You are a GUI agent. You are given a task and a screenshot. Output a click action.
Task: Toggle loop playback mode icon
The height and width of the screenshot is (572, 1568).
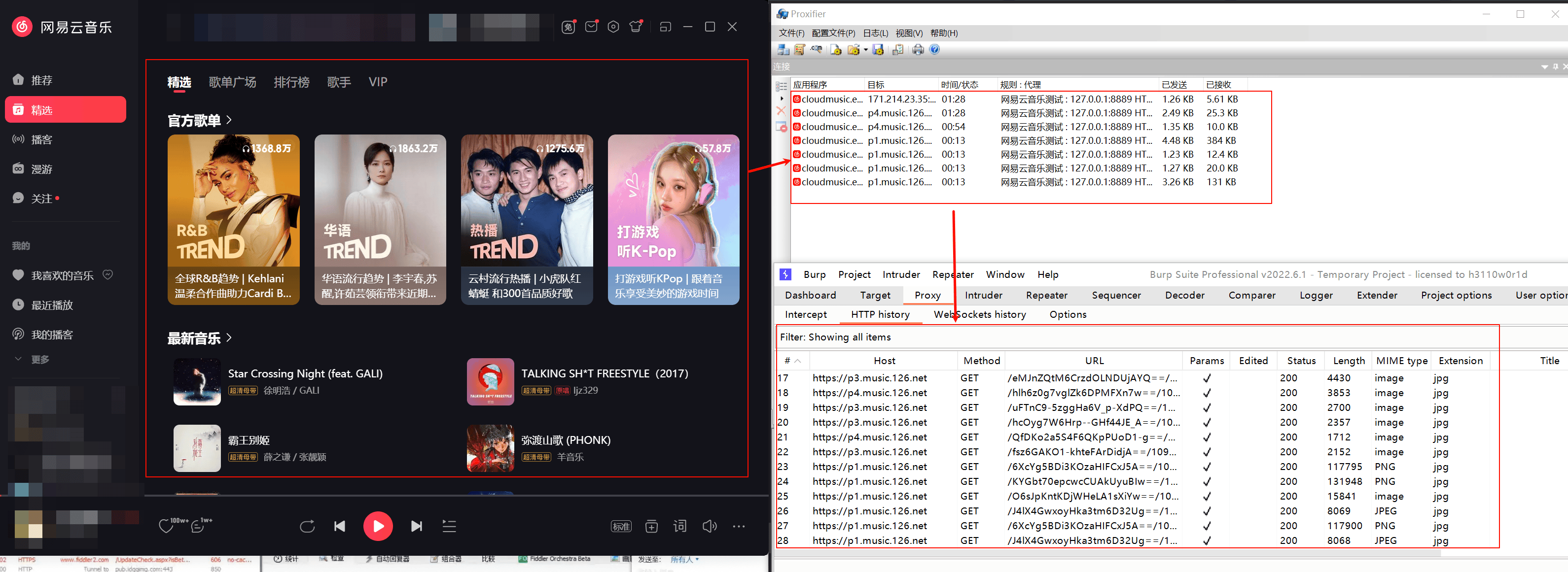tap(307, 526)
